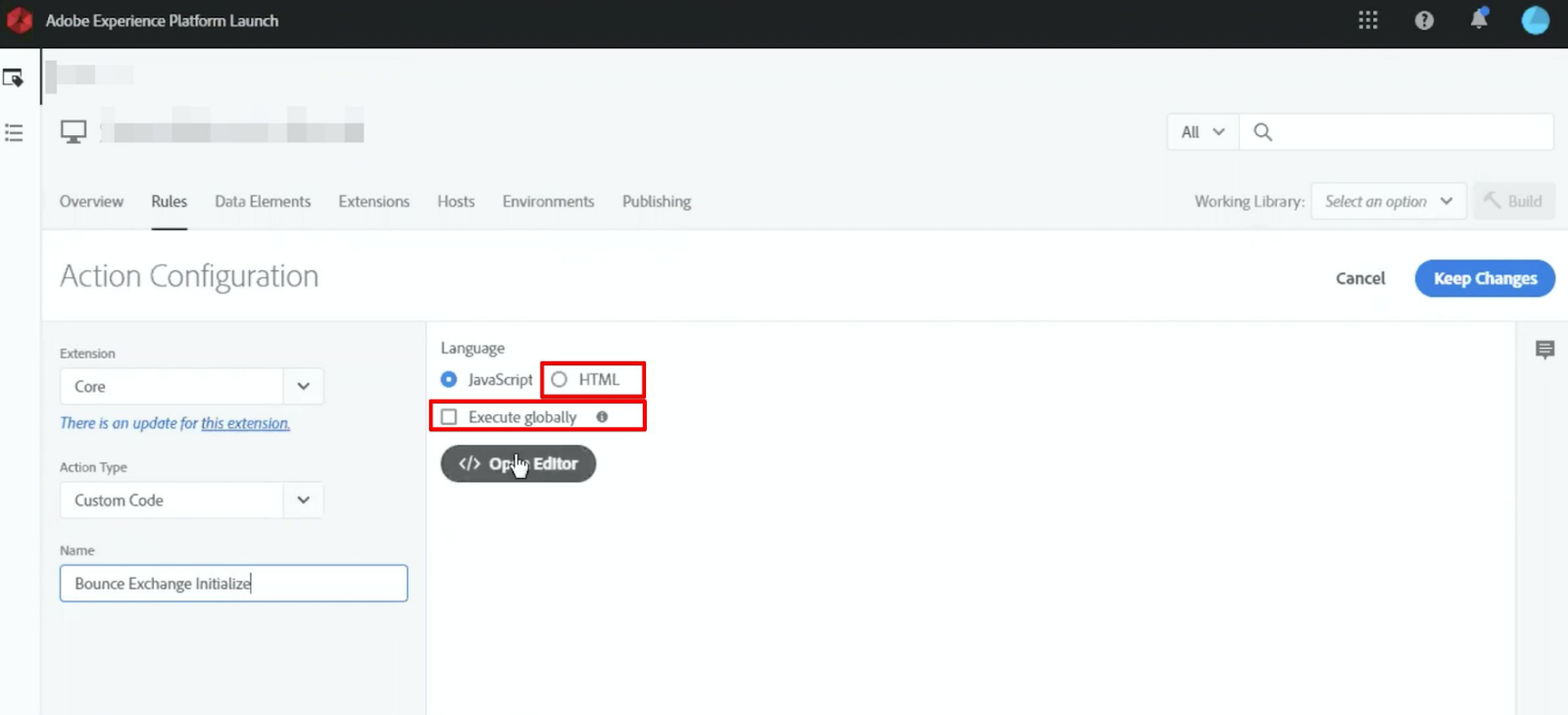Image resolution: width=1568 pixels, height=715 pixels.
Task: Switch to the Publishing tab
Action: point(657,201)
